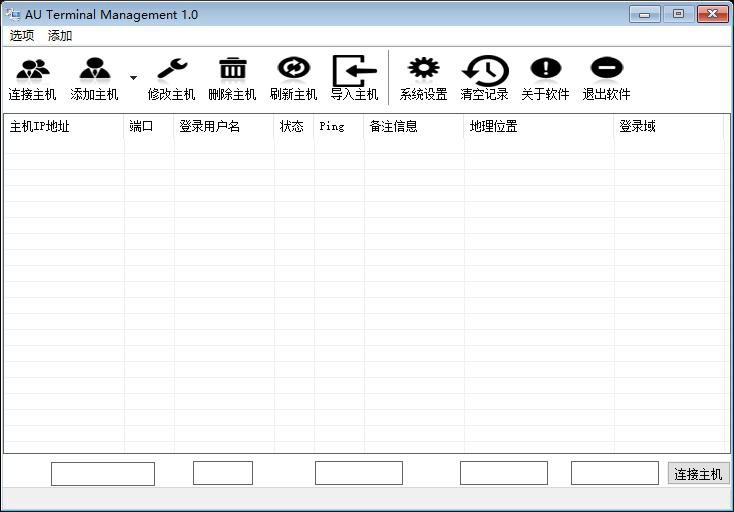Click the 删除主机 trash icon

(x=232, y=69)
